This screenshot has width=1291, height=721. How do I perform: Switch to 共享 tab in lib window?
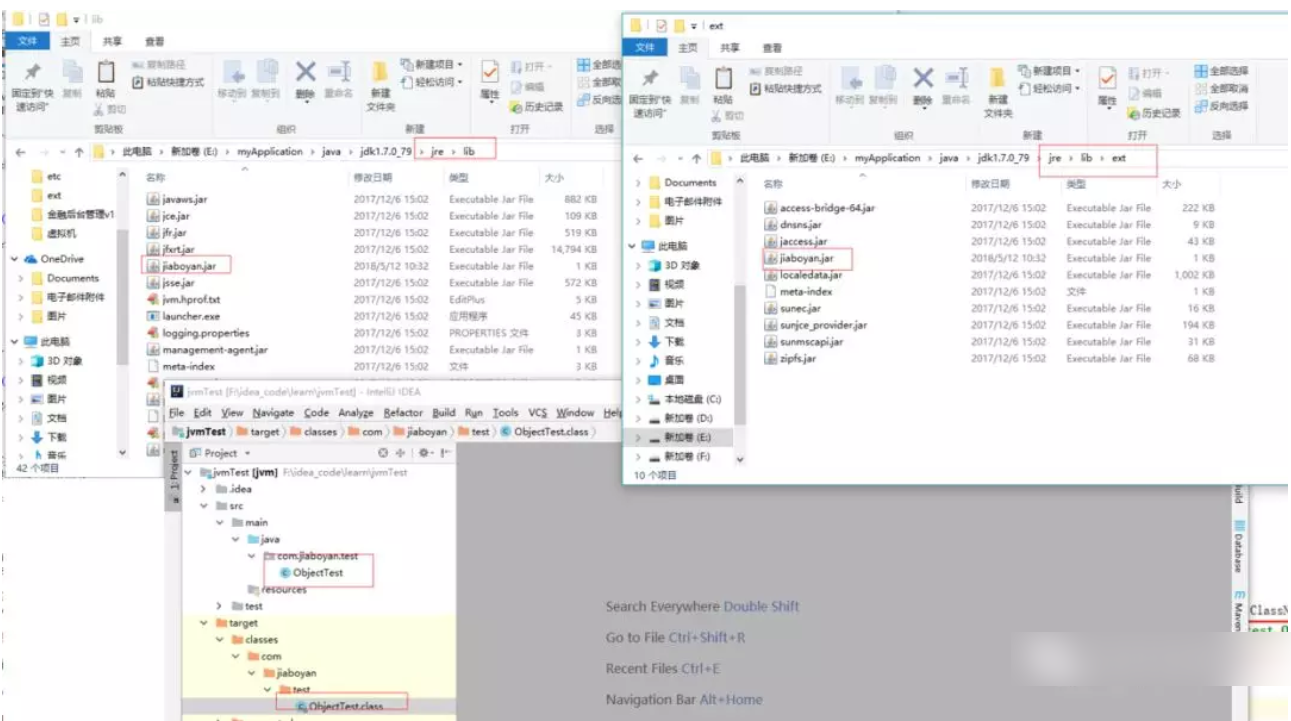(112, 41)
